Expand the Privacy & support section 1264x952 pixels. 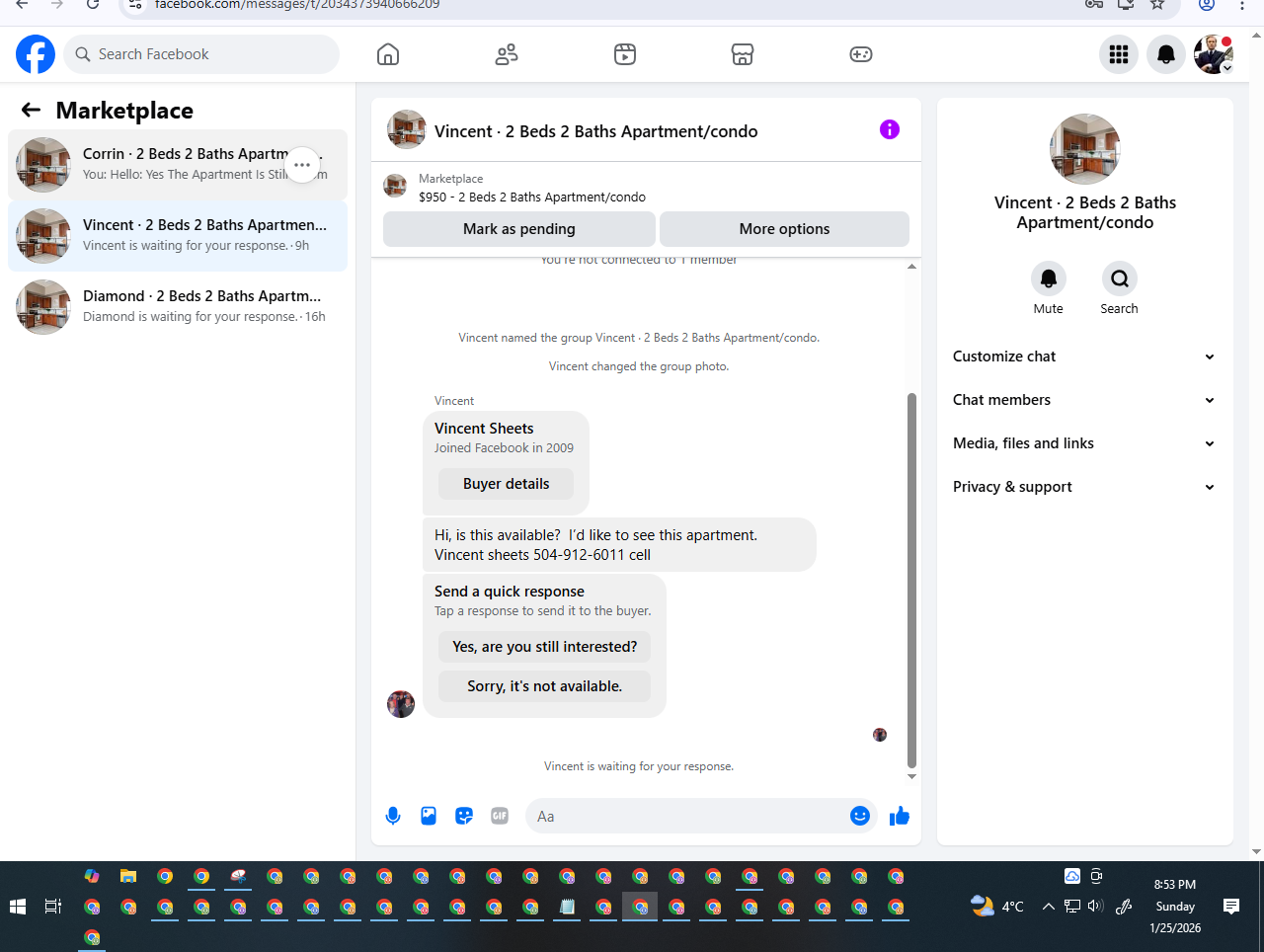(x=1084, y=487)
